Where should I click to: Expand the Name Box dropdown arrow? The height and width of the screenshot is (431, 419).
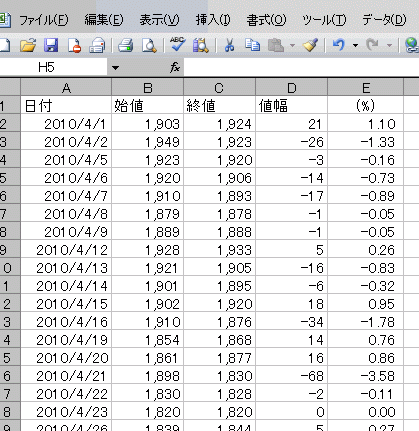click(115, 68)
